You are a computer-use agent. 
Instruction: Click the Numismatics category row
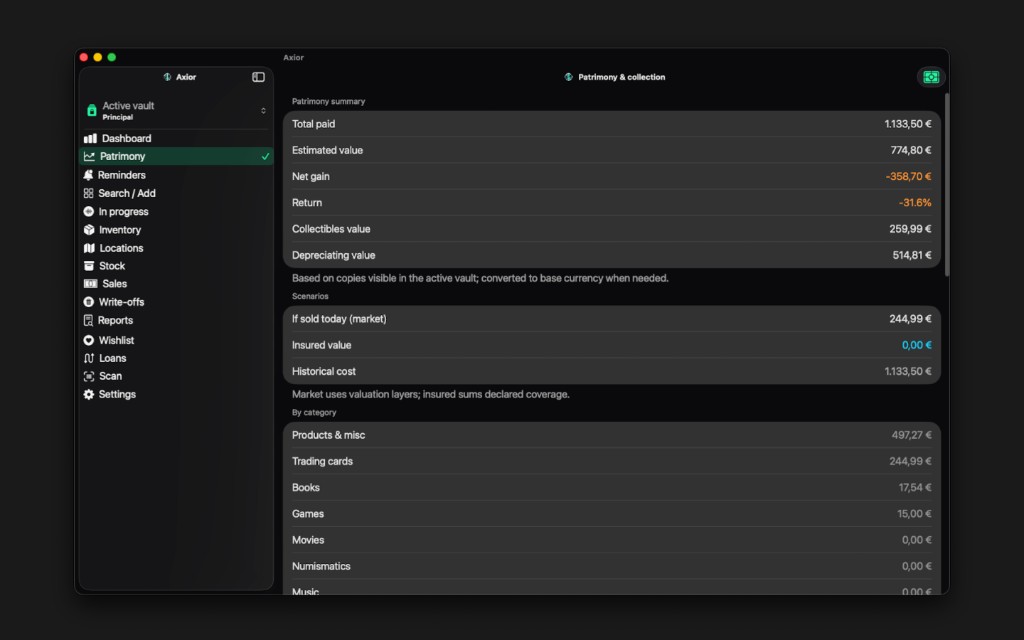612,566
